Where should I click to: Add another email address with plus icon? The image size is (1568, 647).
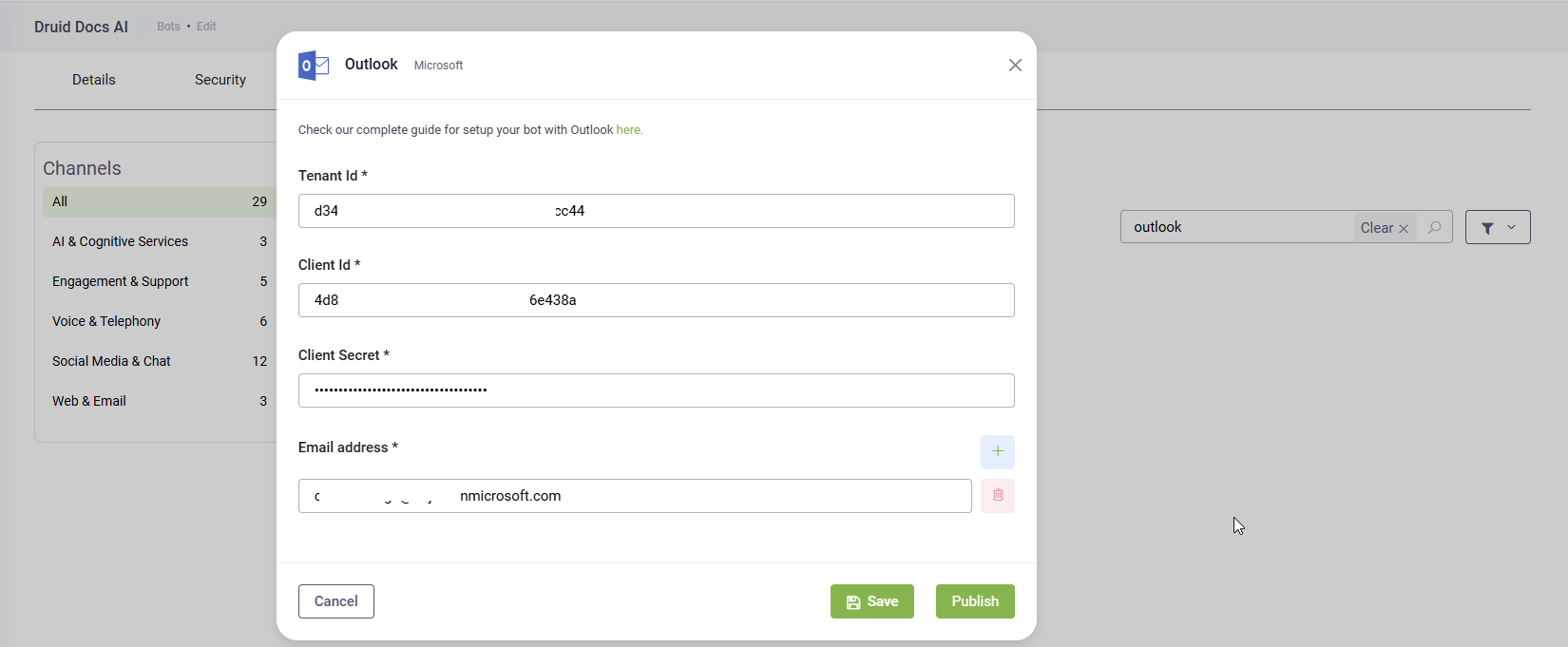[997, 452]
